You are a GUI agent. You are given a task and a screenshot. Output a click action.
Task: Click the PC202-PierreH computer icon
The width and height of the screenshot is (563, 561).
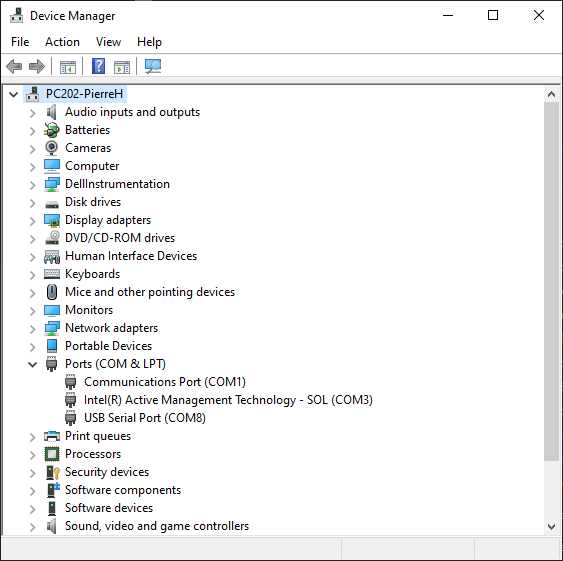pos(33,94)
